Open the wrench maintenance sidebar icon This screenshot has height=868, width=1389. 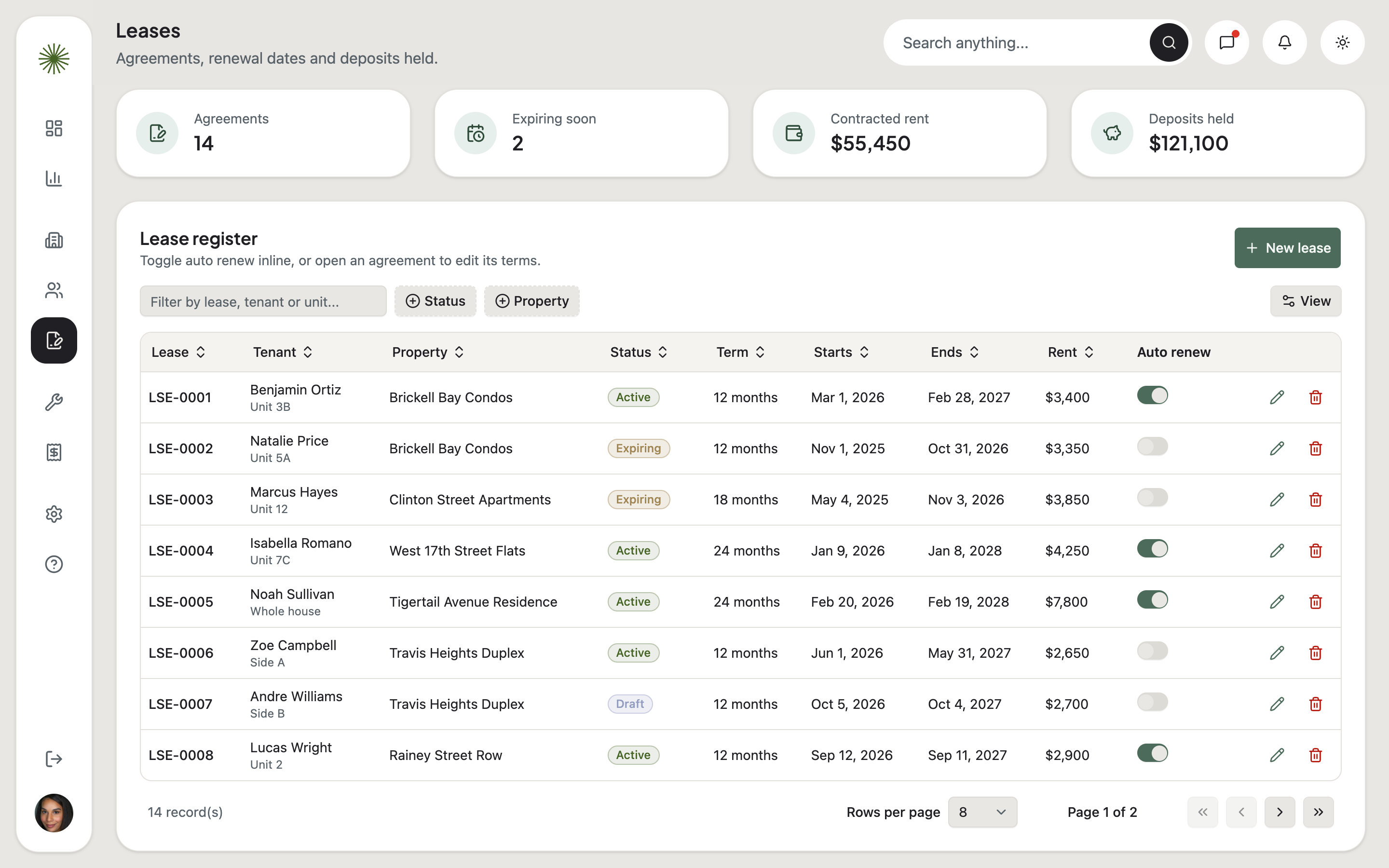pos(54,402)
